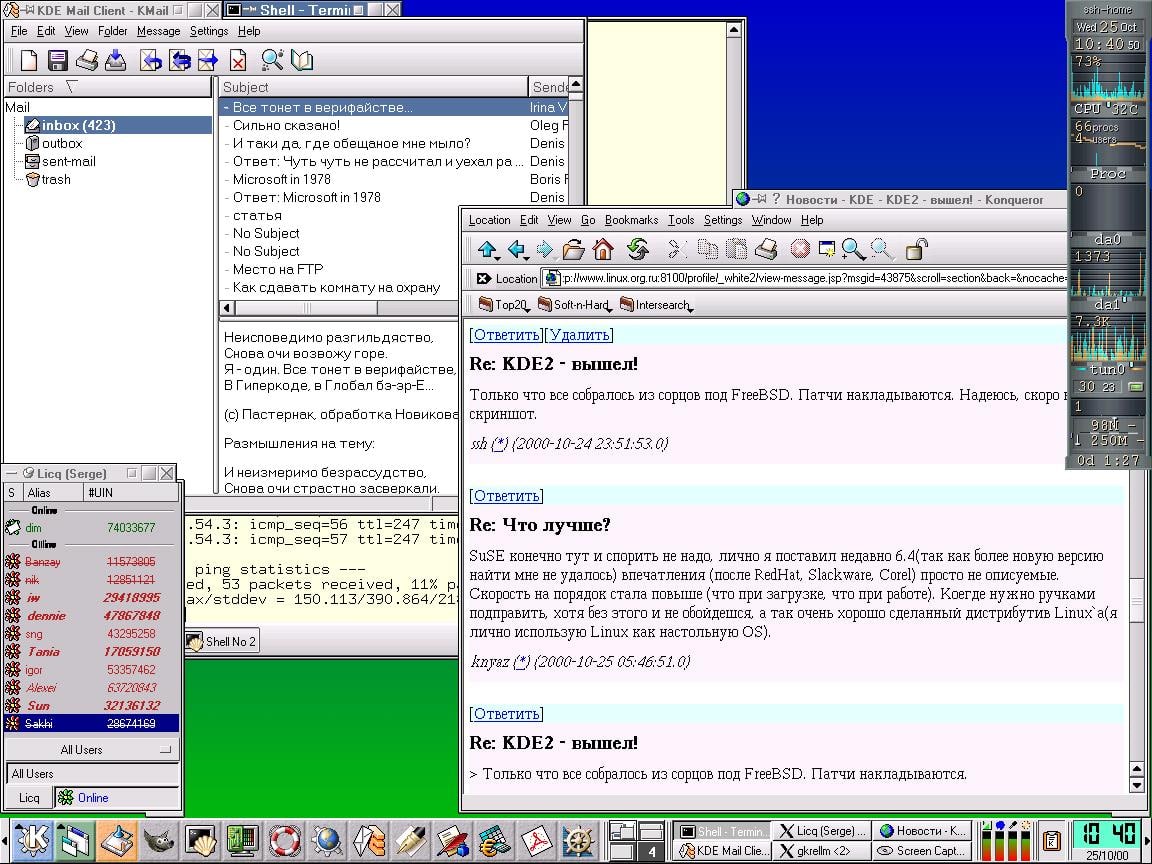Click Konqueror's new-window toolbar icon

pos(827,250)
